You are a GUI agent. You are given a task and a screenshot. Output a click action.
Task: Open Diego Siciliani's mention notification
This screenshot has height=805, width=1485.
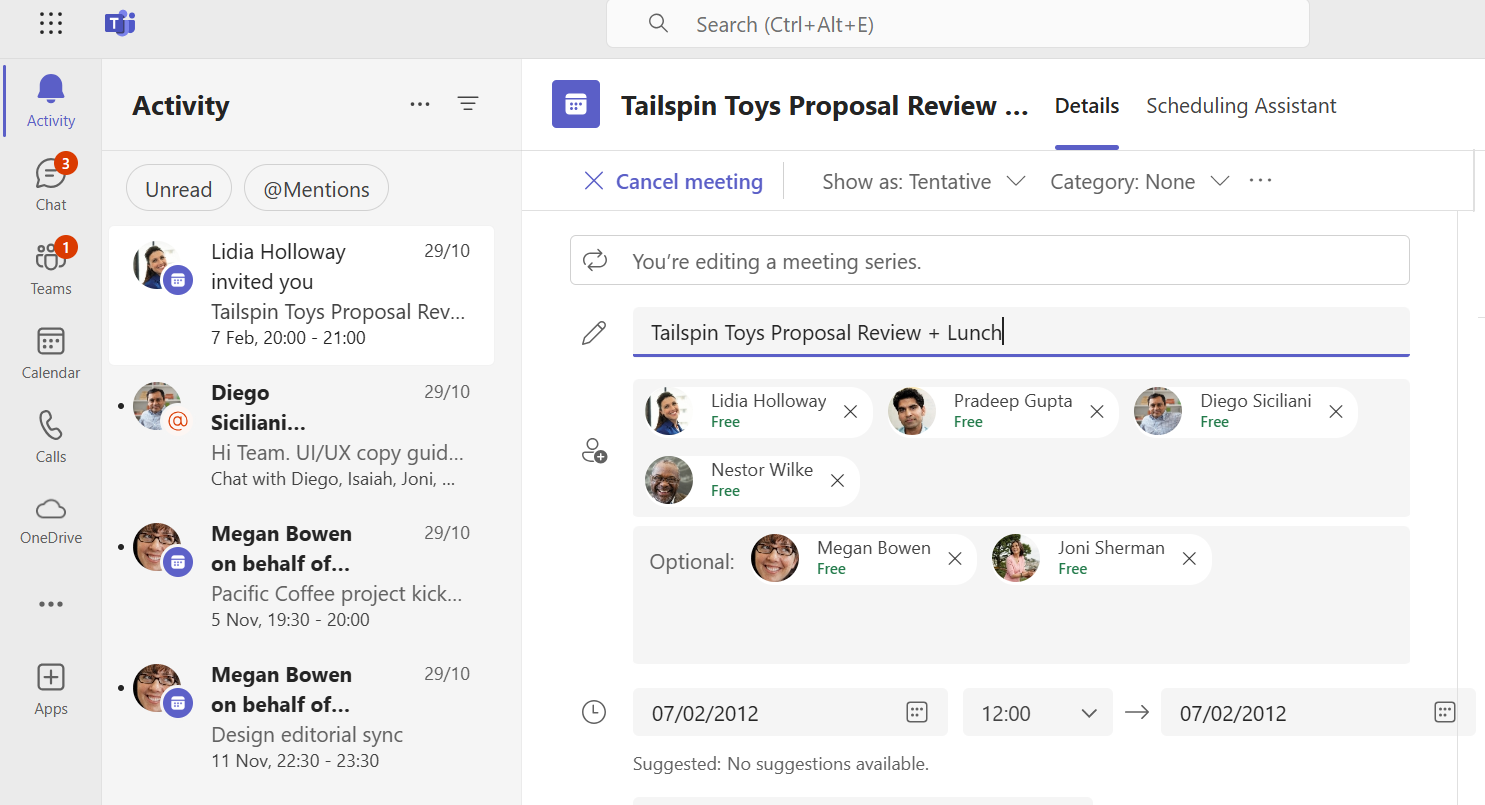point(301,435)
